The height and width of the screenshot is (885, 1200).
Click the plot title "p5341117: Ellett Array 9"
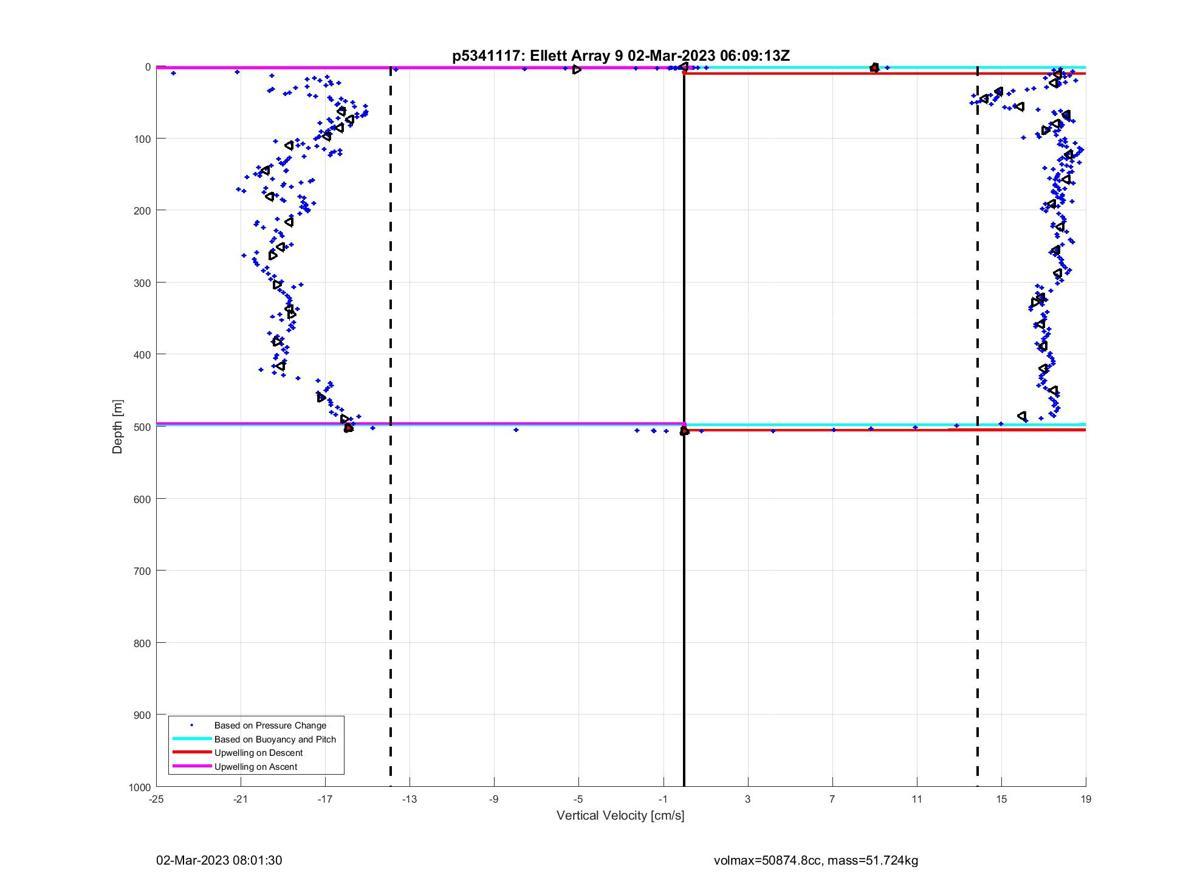pos(538,56)
